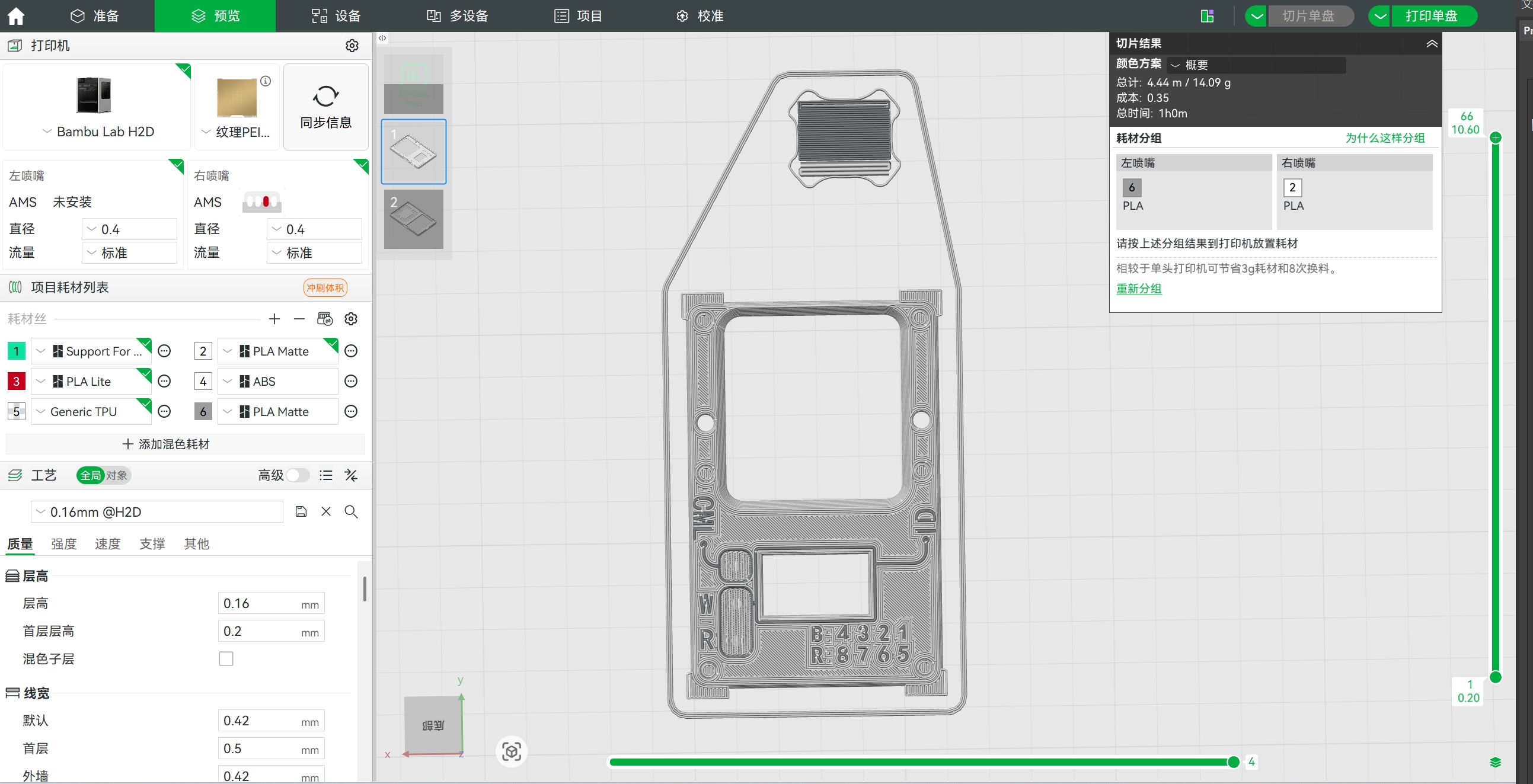Click the plus at top of layer slider
The image size is (1533, 784).
coord(1496,138)
